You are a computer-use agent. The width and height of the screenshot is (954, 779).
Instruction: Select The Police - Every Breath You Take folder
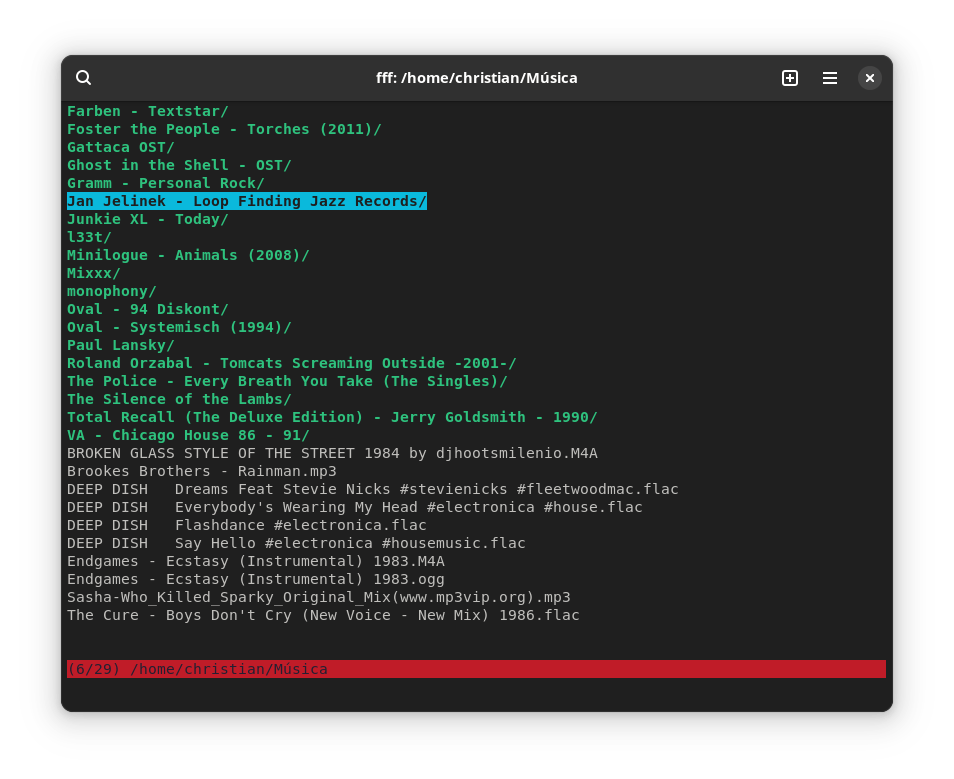[287, 381]
